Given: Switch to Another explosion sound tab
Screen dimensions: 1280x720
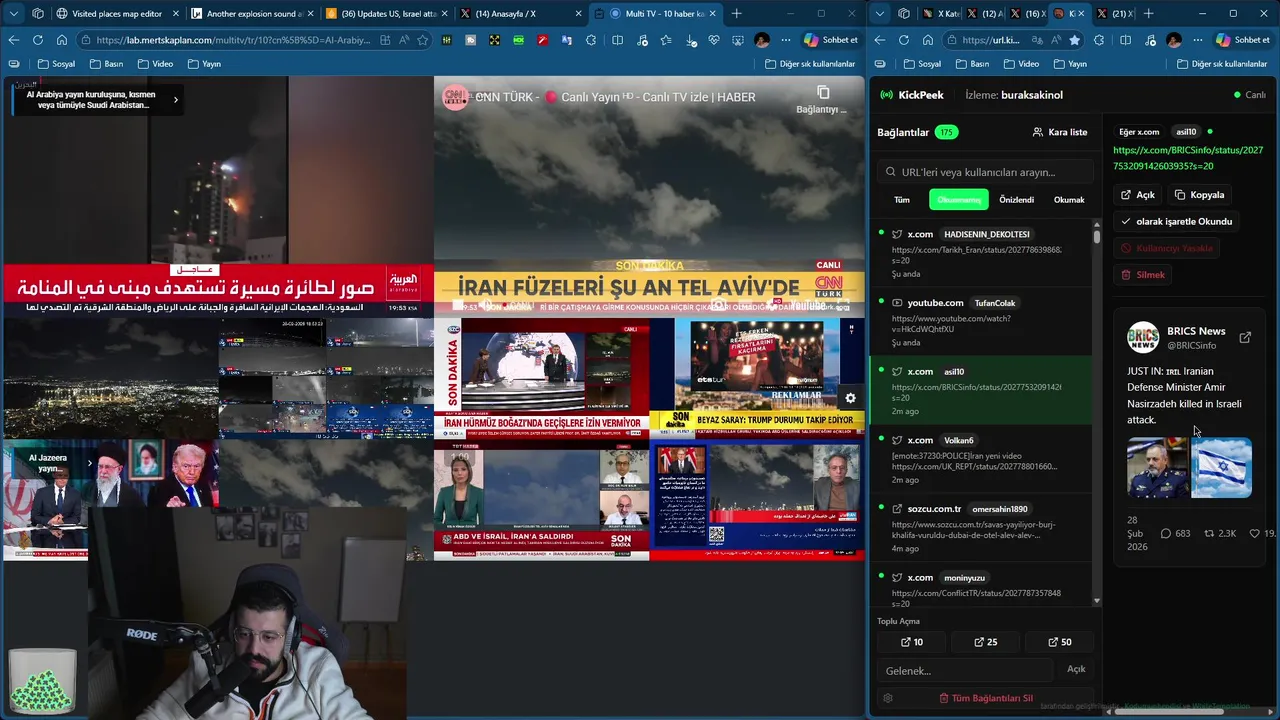Looking at the screenshot, I should (x=252, y=14).
